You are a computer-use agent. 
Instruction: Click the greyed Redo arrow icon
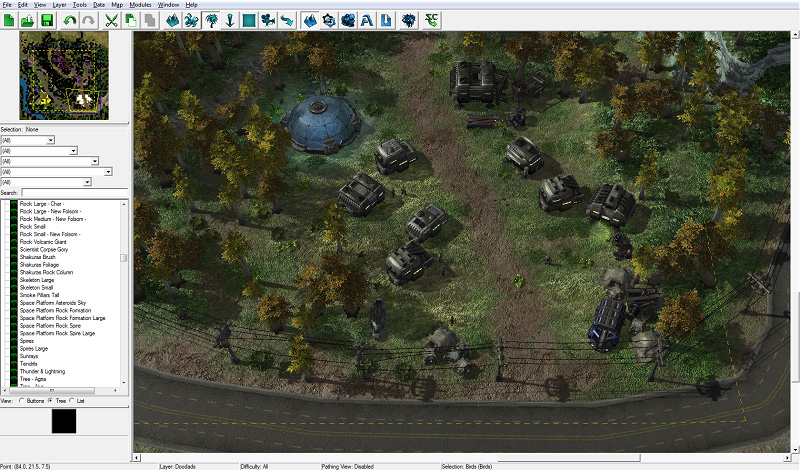pyautogui.click(x=88, y=20)
